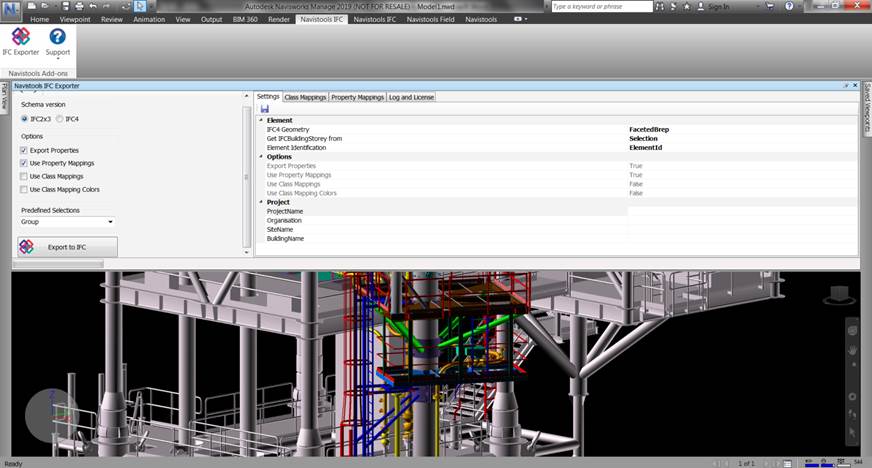Open the Review ribbon tab
Viewport: 872px width, 468px height.
pyautogui.click(x=112, y=19)
